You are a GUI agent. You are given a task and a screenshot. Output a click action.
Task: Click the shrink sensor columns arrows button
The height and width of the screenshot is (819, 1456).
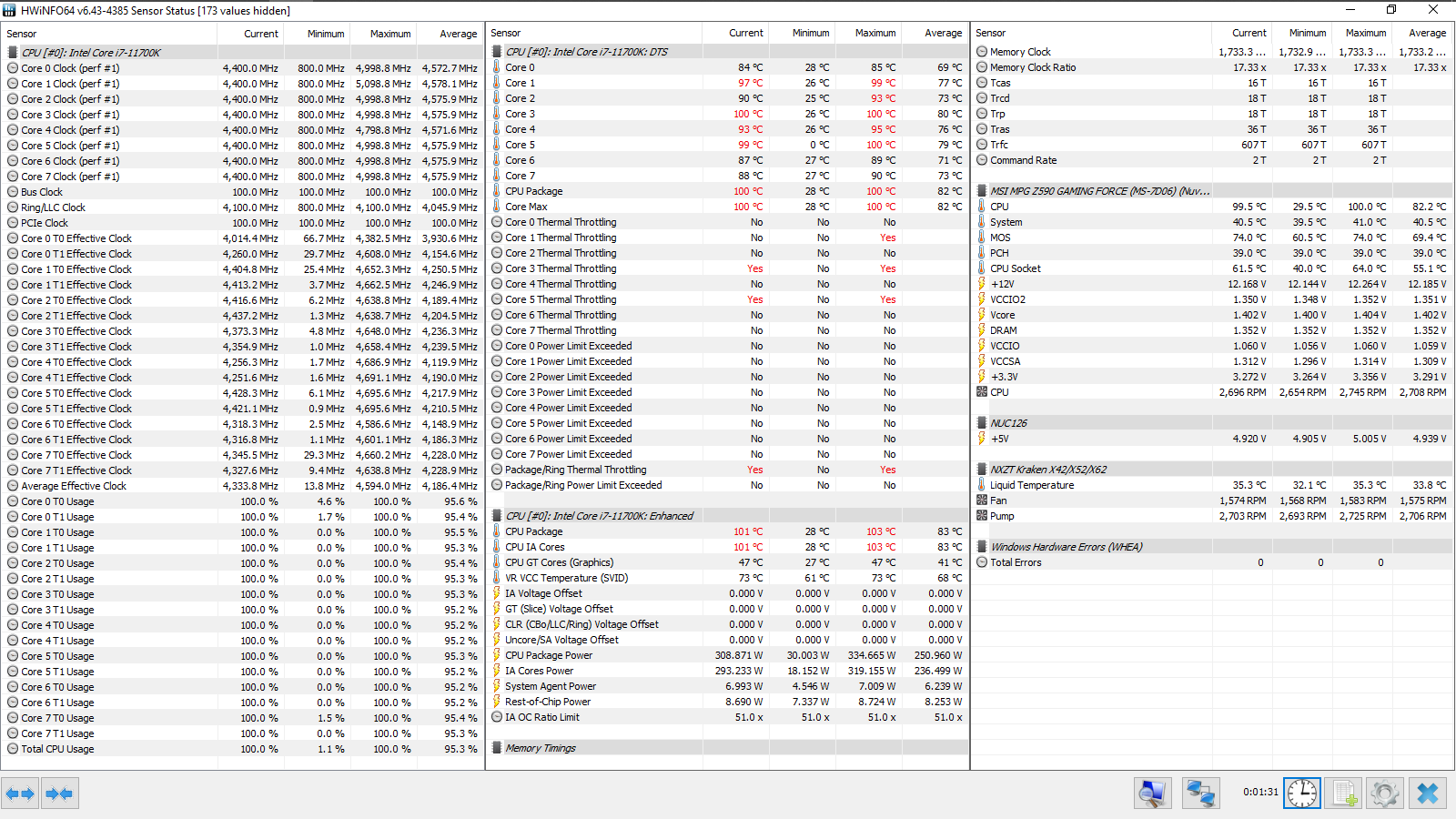click(59, 794)
